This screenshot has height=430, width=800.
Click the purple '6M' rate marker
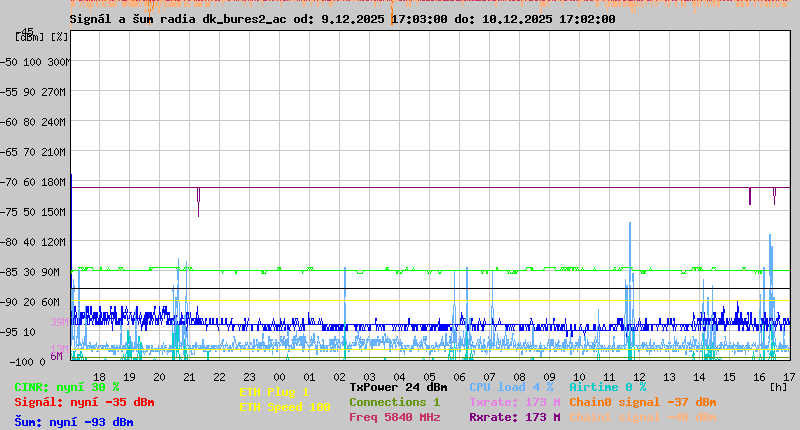pyautogui.click(x=57, y=356)
